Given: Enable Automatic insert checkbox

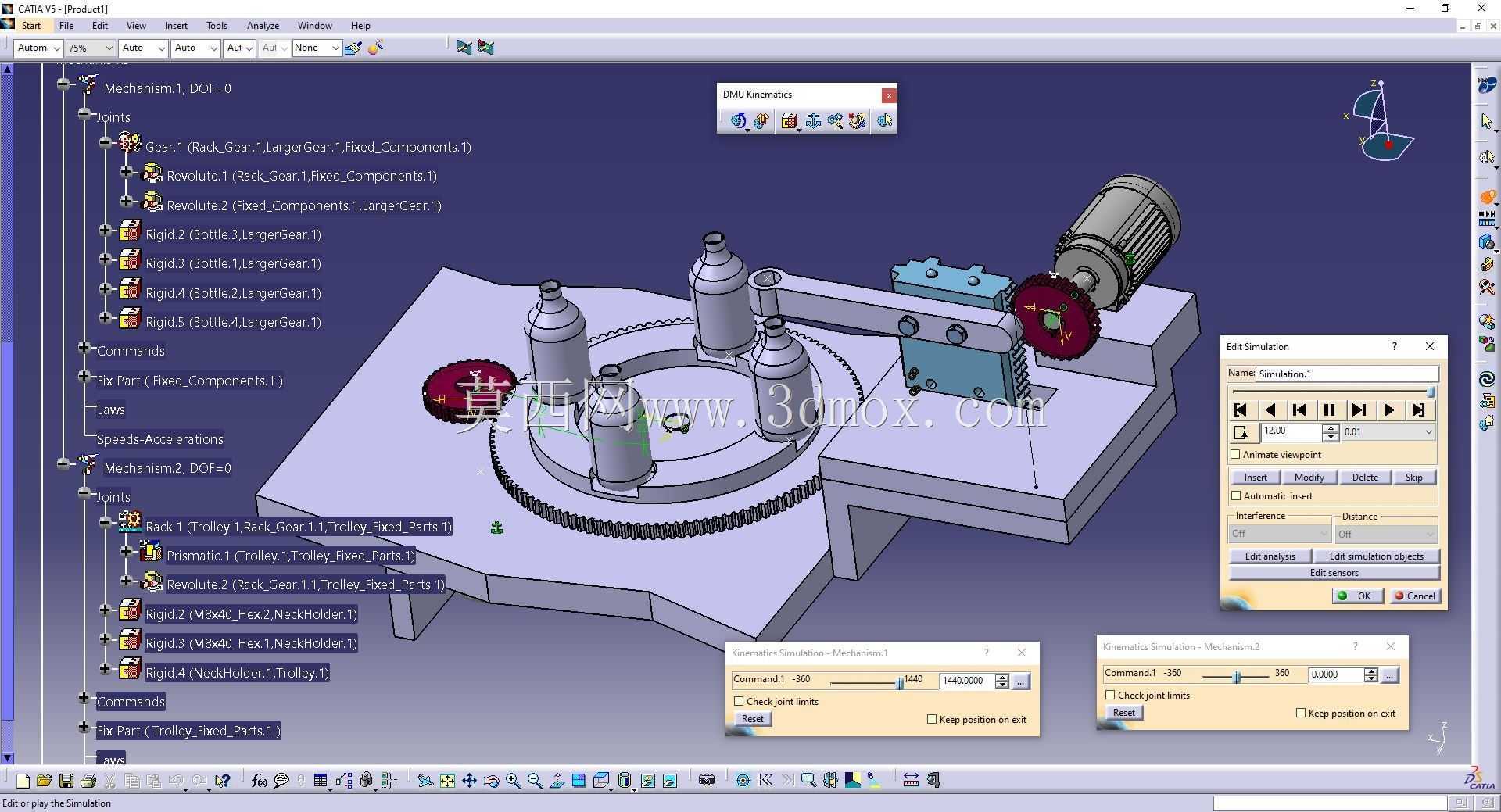Looking at the screenshot, I should click(1236, 495).
